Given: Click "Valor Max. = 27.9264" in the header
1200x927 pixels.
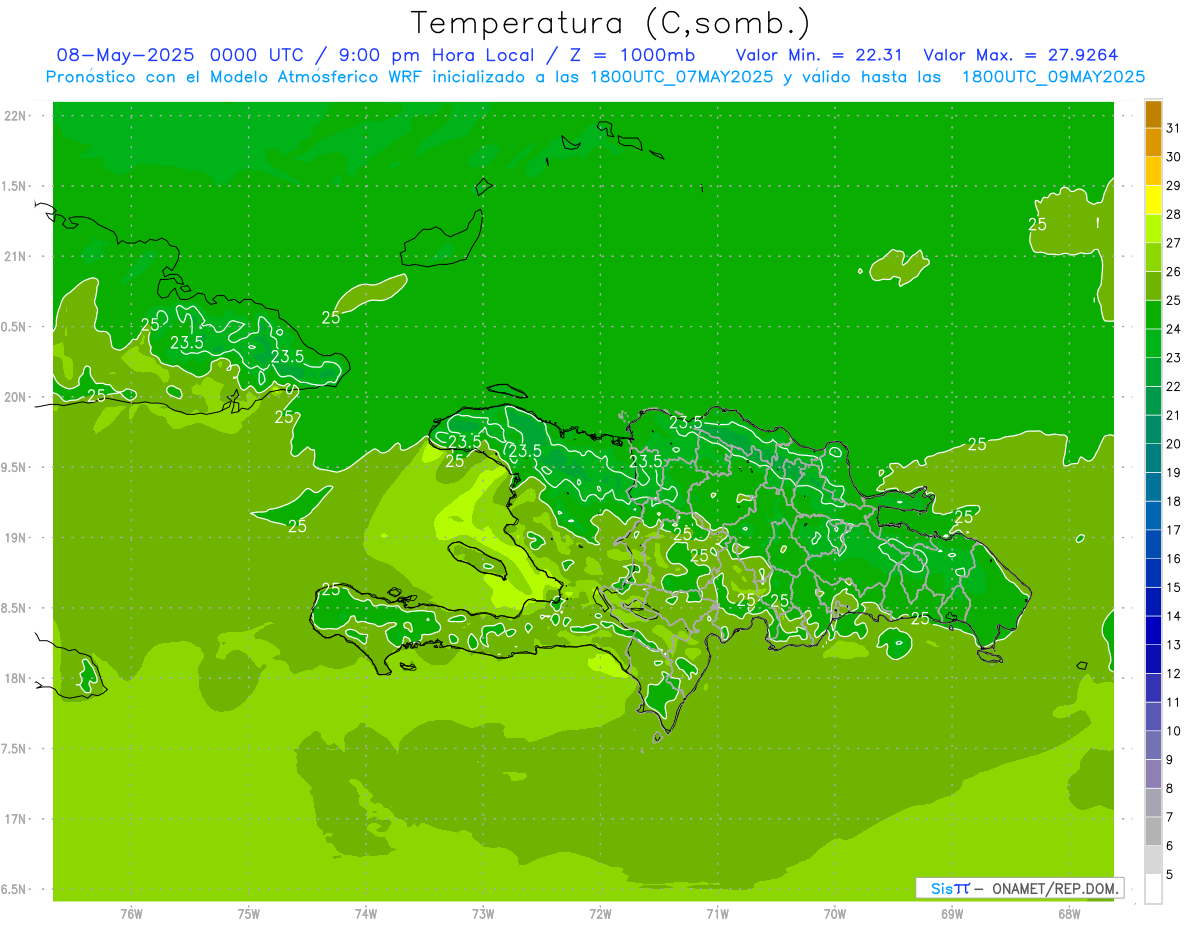Looking at the screenshot, I should [x=1021, y=55].
